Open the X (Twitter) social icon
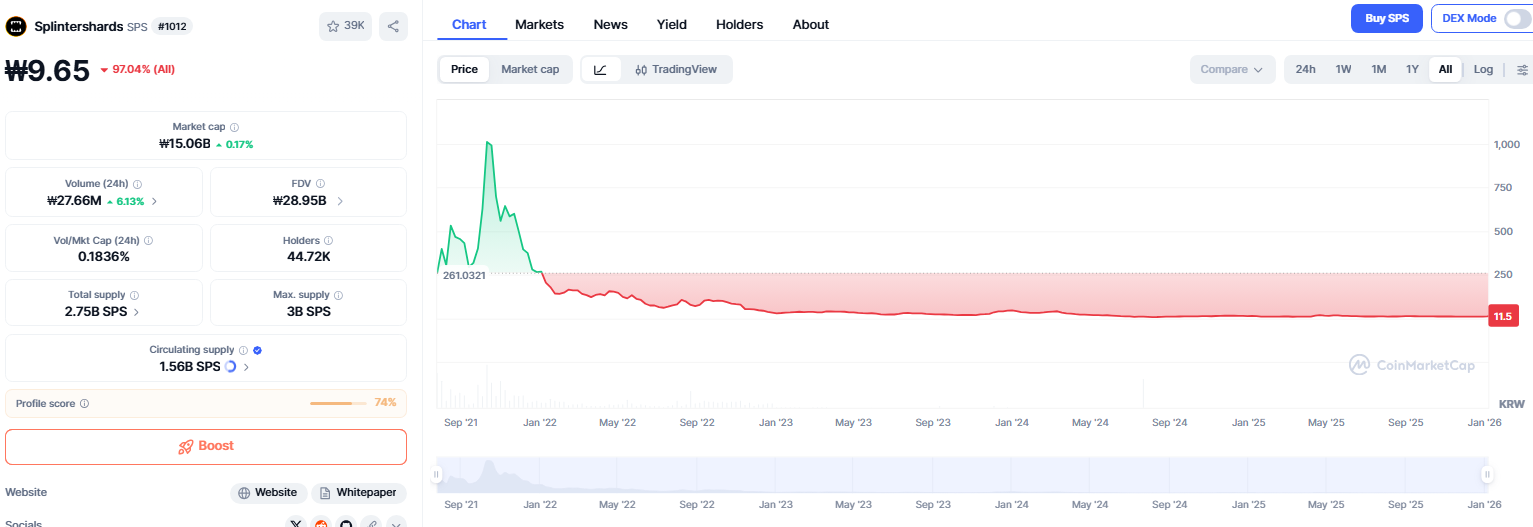This screenshot has width=1533, height=527. pyautogui.click(x=295, y=523)
